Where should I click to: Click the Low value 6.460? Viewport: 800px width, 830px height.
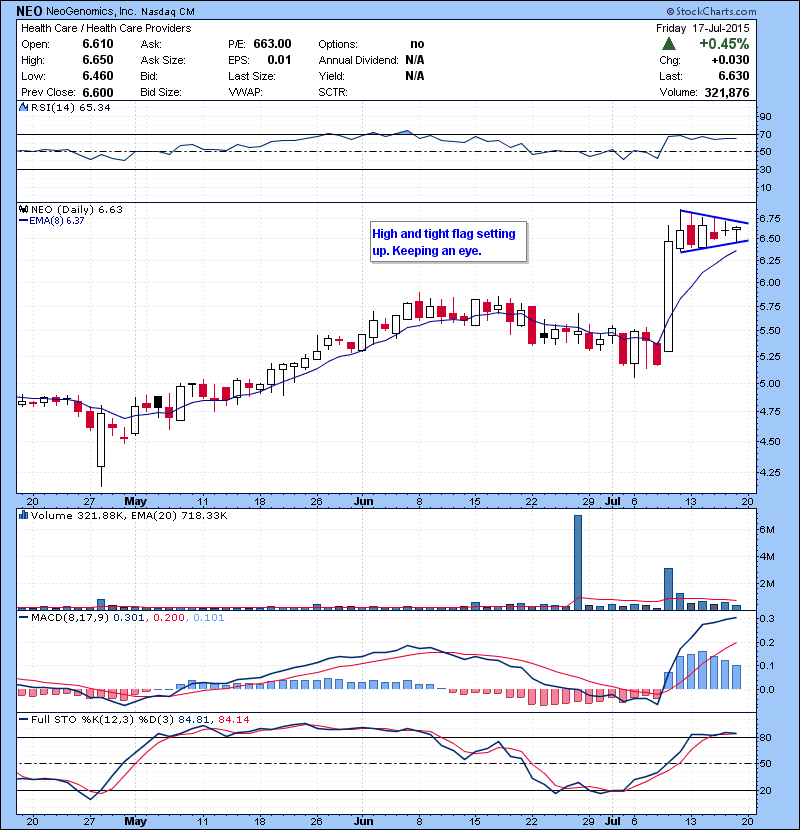98,76
